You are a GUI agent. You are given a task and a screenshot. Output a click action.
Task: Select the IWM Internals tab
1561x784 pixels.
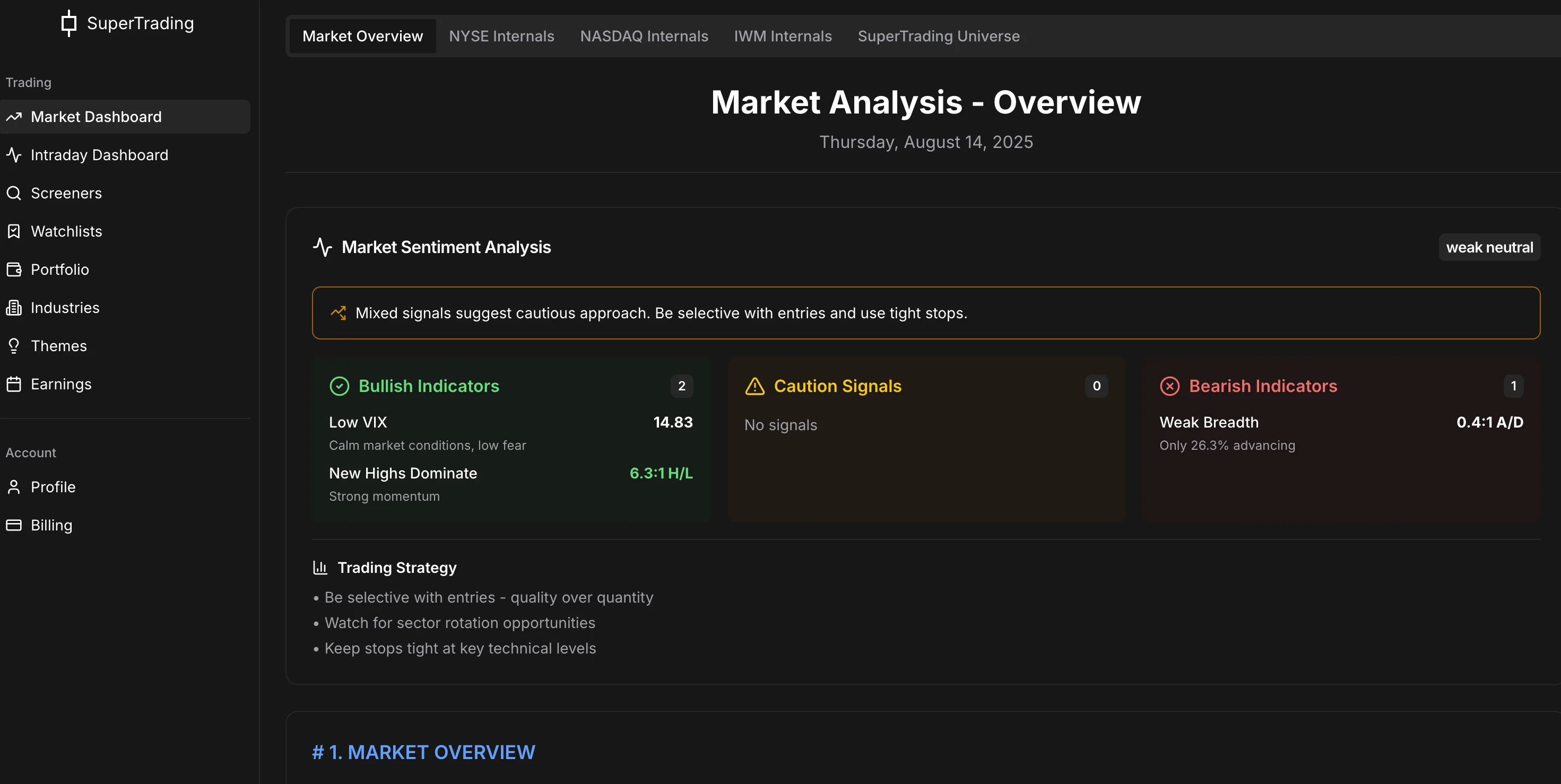tap(782, 37)
